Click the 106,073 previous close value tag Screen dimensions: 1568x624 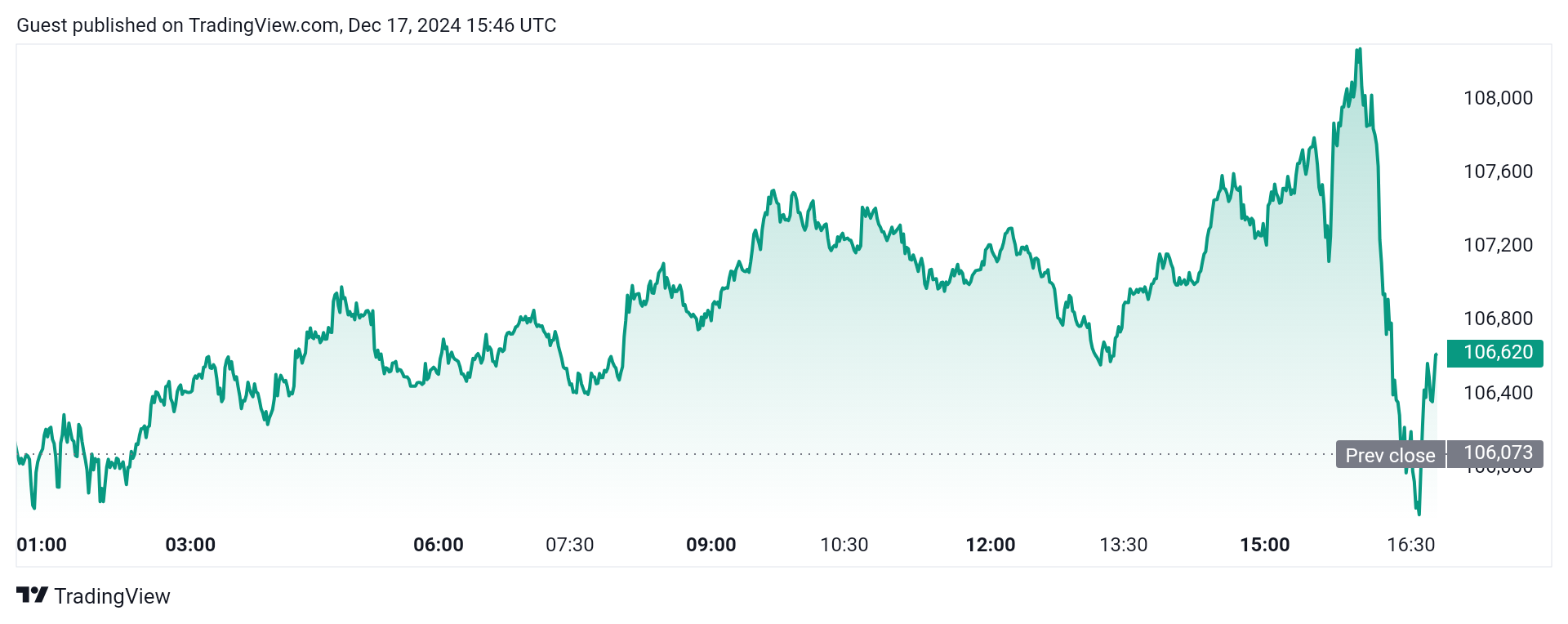pyautogui.click(x=1495, y=453)
